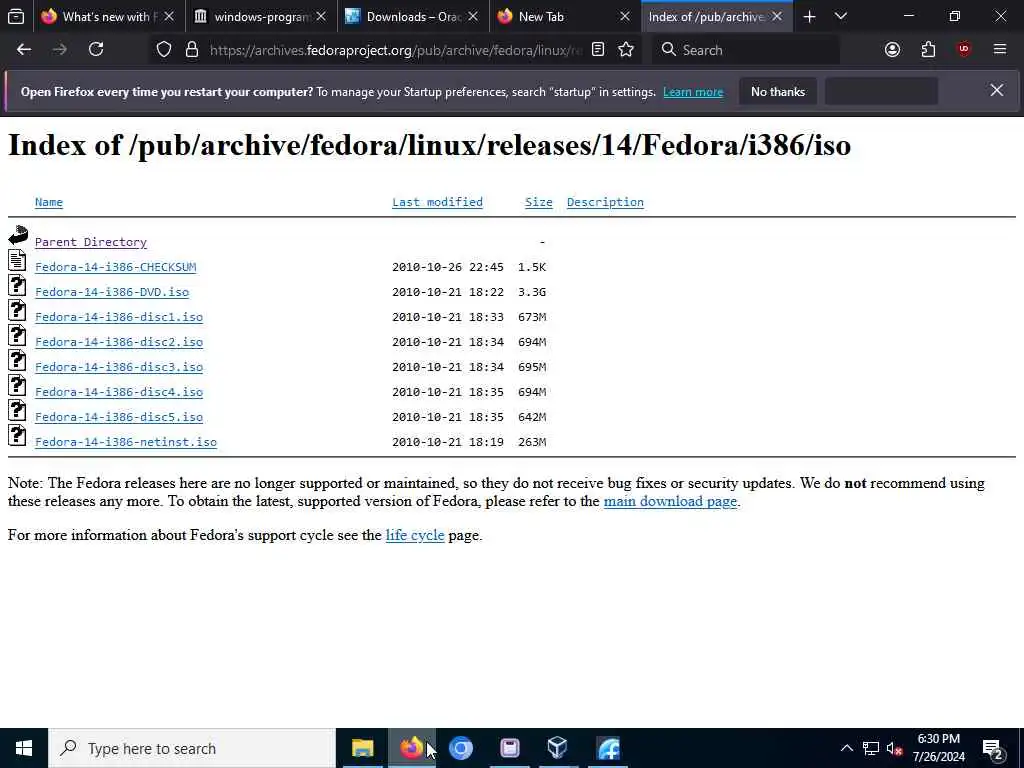Screen dimensions: 1024x768
Task: Click the unknown file icon beside disc3.iso
Action: click(x=17, y=360)
